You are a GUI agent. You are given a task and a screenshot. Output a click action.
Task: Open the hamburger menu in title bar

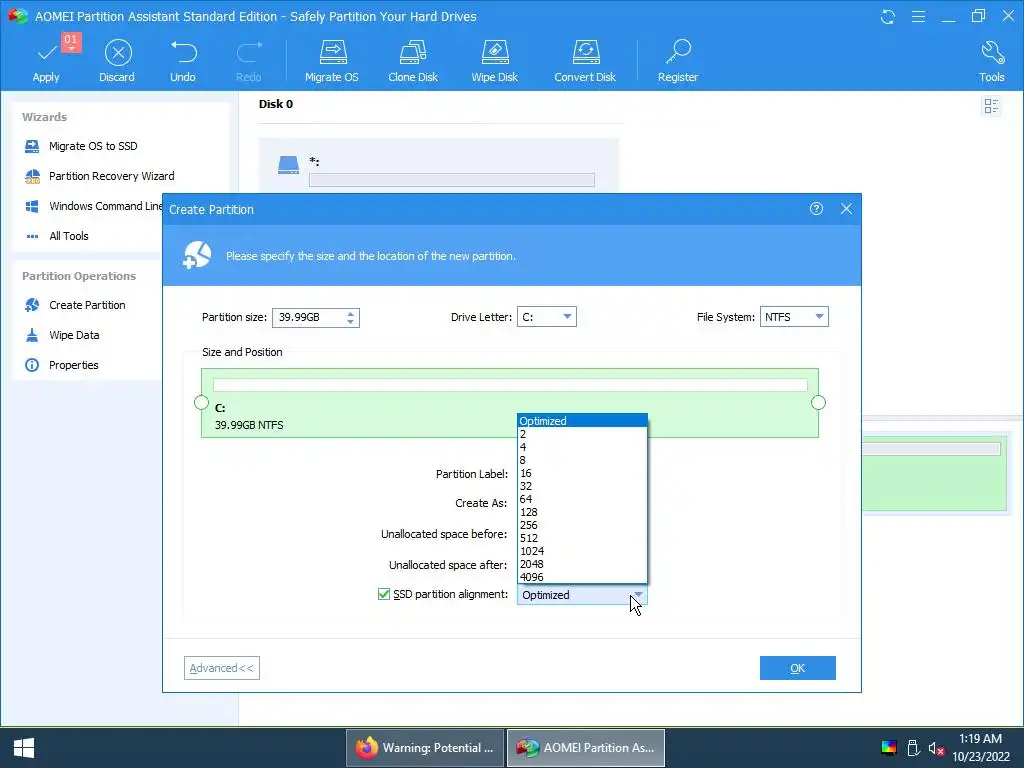pos(918,16)
